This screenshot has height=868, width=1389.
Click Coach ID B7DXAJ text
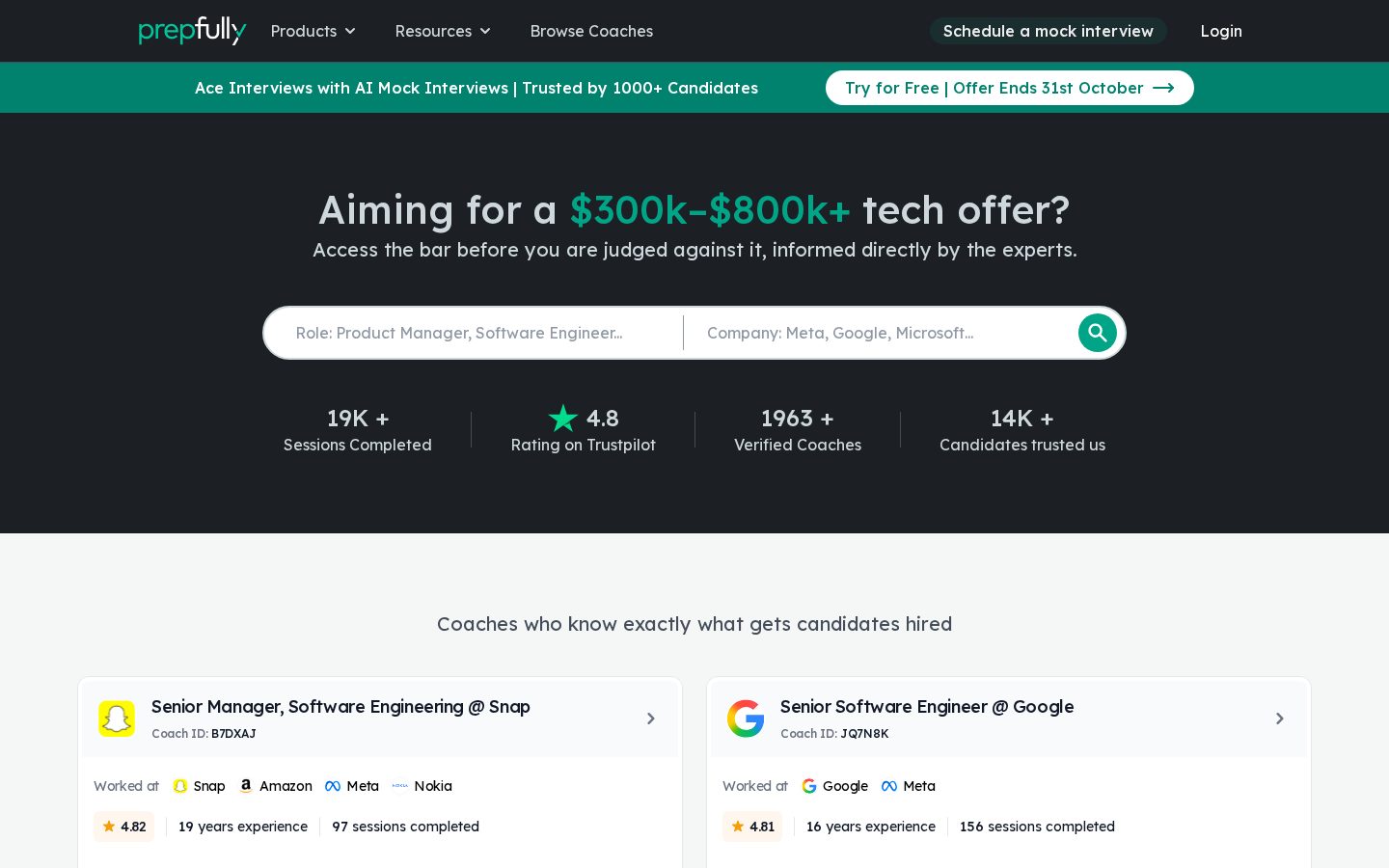tap(204, 734)
